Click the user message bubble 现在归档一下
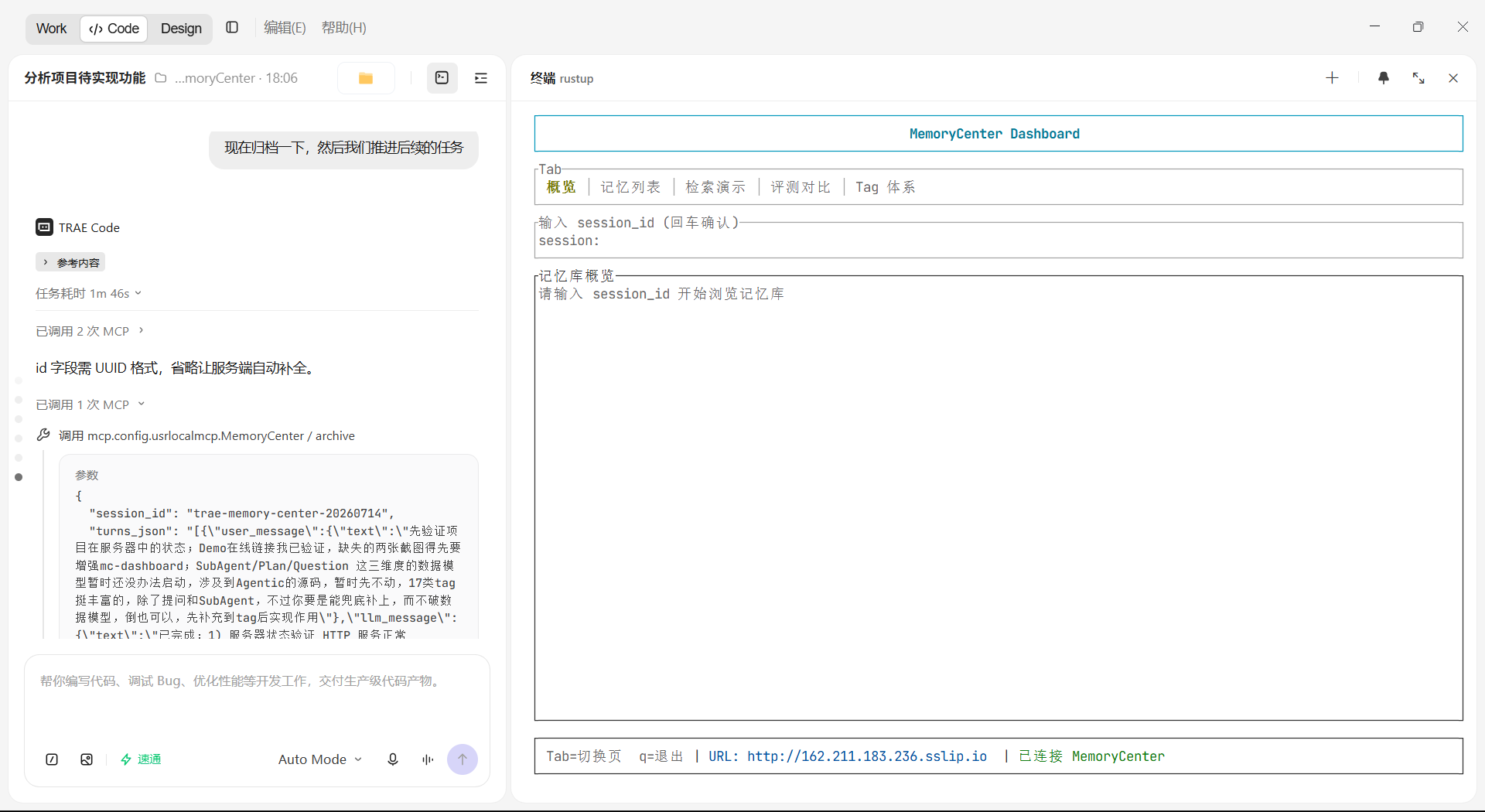Screen dimensions: 1485x812 pyautogui.click(x=344, y=148)
